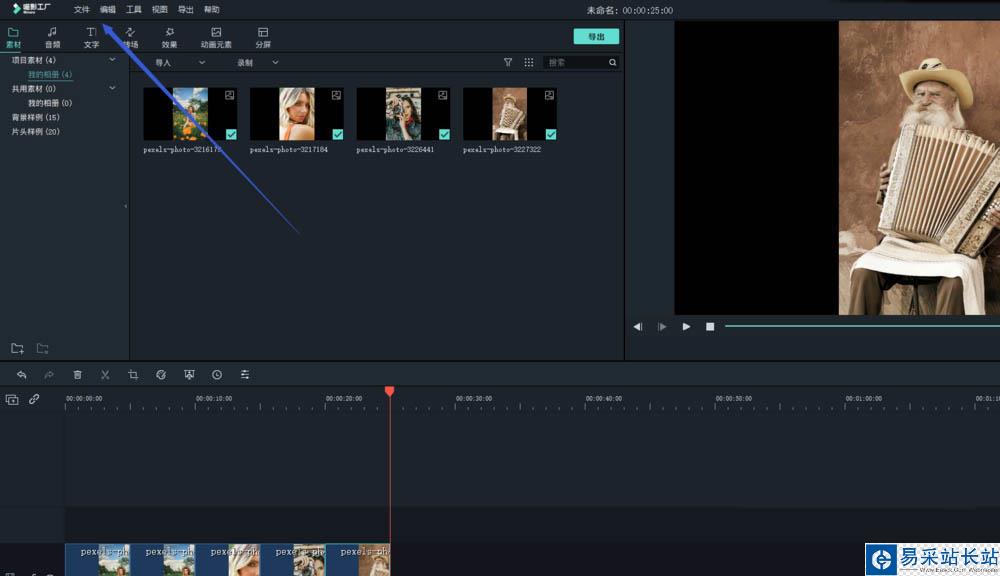The width and height of the screenshot is (1000, 576).
Task: Open the 效果 effects tab
Action: pos(169,38)
